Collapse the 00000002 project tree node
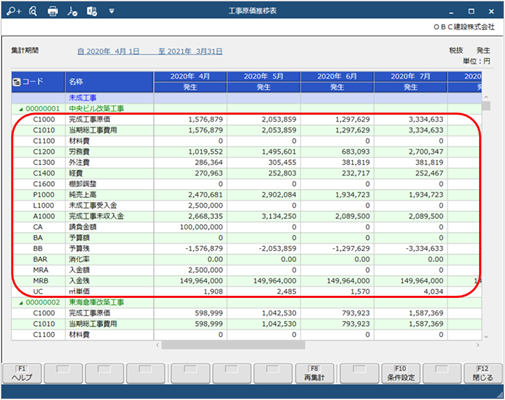This screenshot has width=505, height=400. click(21, 303)
